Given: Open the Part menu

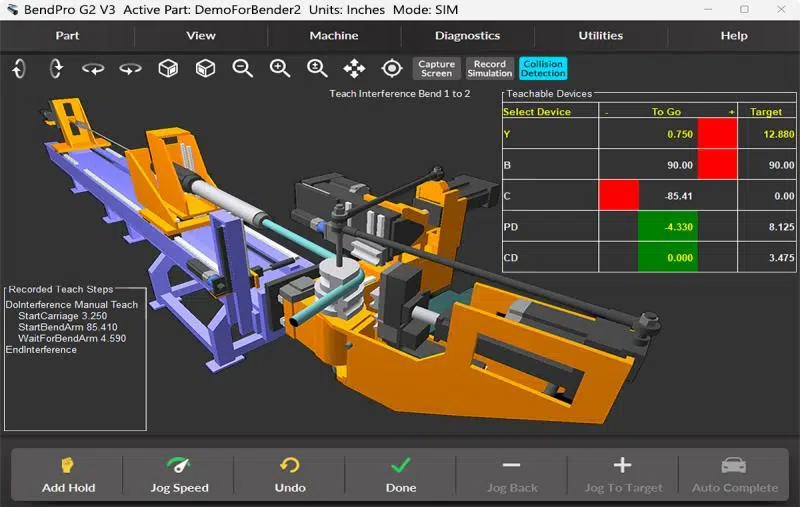Looking at the screenshot, I should (67, 36).
